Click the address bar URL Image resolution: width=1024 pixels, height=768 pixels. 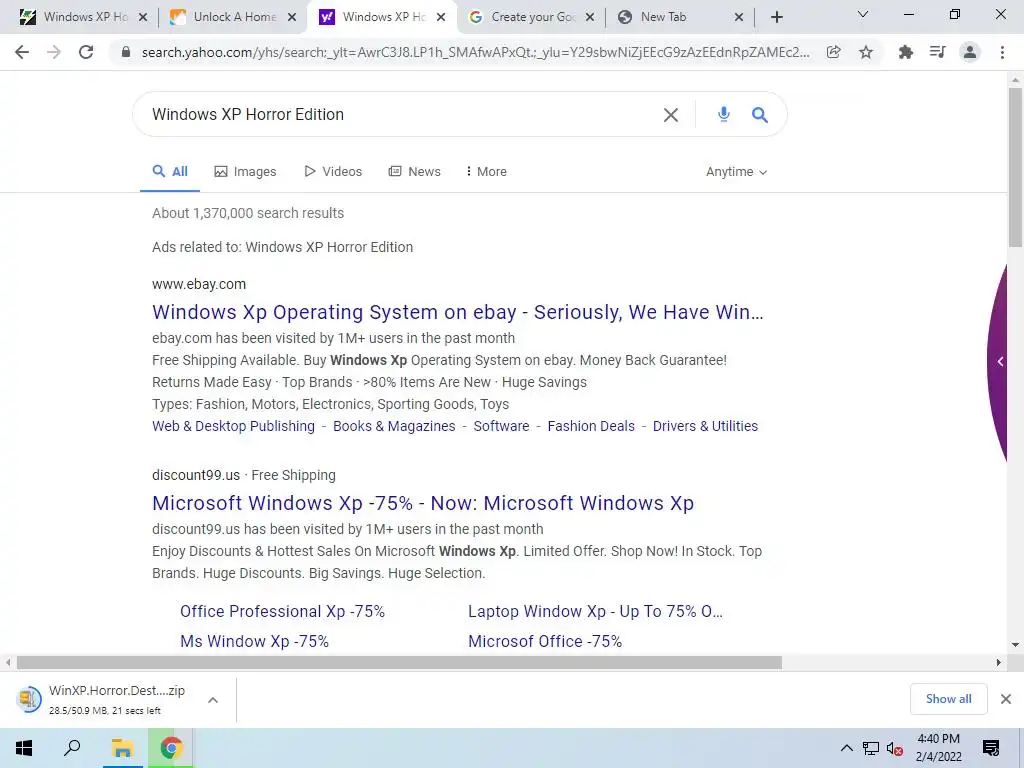[475, 52]
